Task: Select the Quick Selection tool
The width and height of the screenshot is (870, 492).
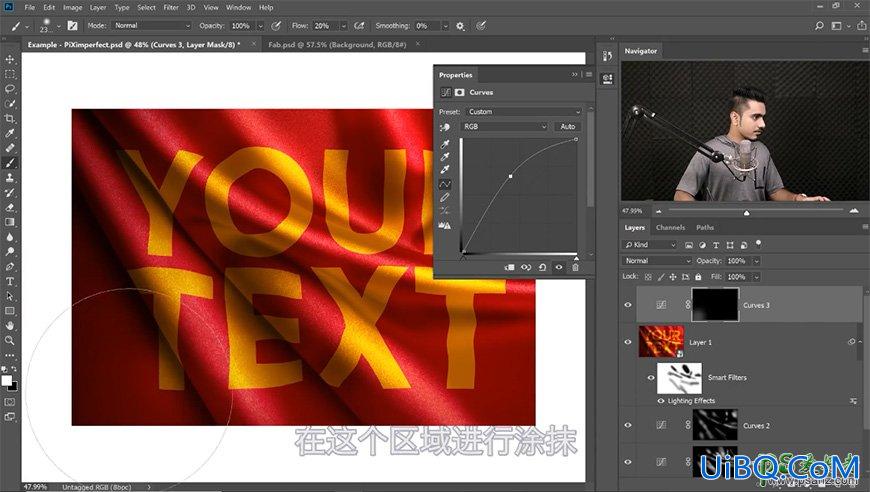Action: [9, 104]
